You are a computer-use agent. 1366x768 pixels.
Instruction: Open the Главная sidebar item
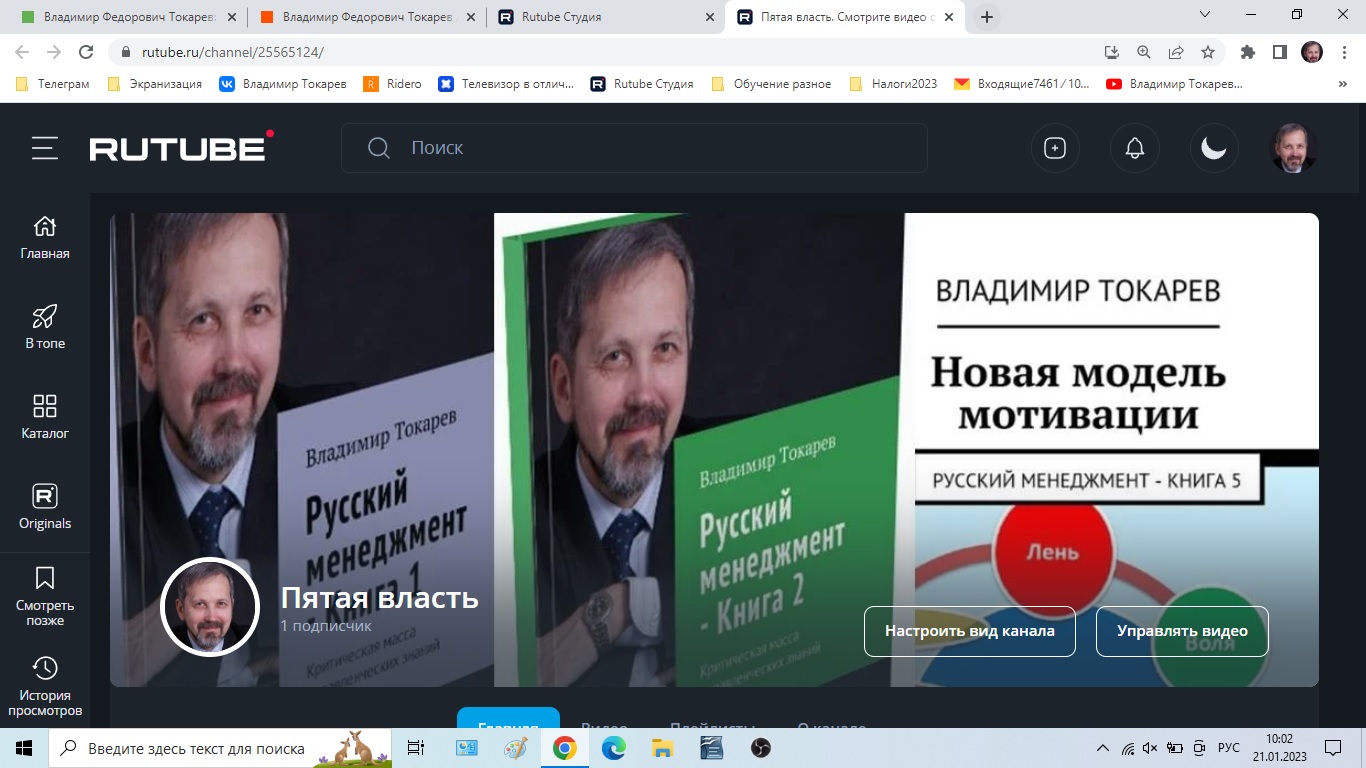click(45, 238)
